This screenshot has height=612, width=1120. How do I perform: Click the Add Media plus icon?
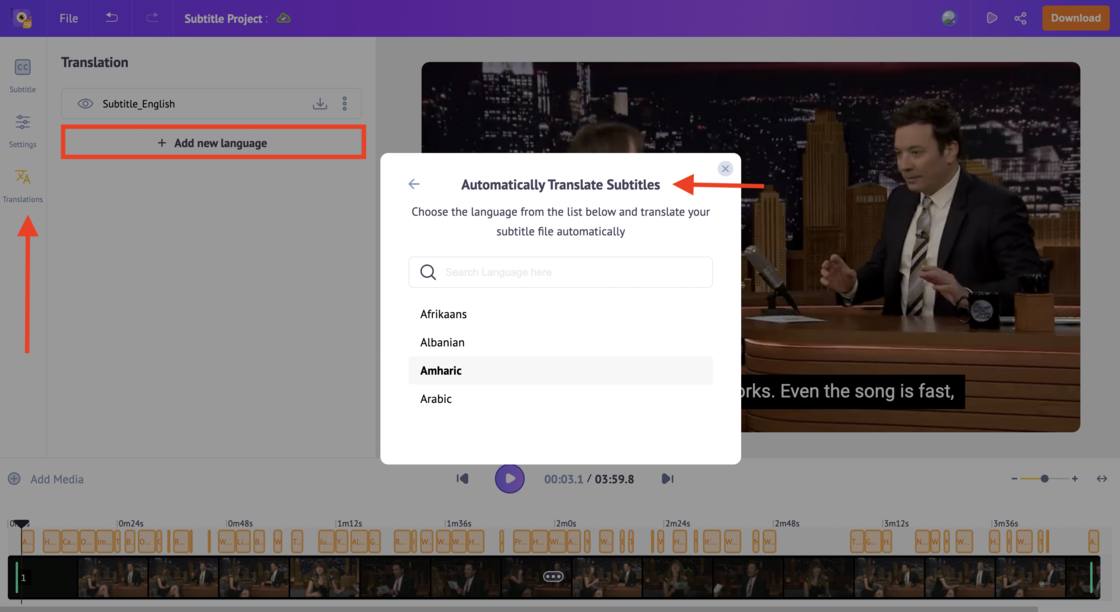pyautogui.click(x=14, y=479)
